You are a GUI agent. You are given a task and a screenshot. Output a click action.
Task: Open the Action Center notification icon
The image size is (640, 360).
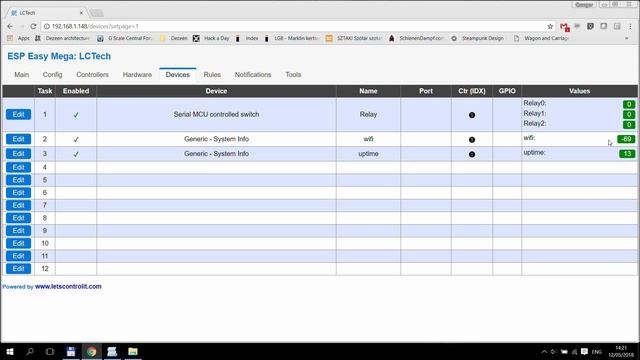584,351
